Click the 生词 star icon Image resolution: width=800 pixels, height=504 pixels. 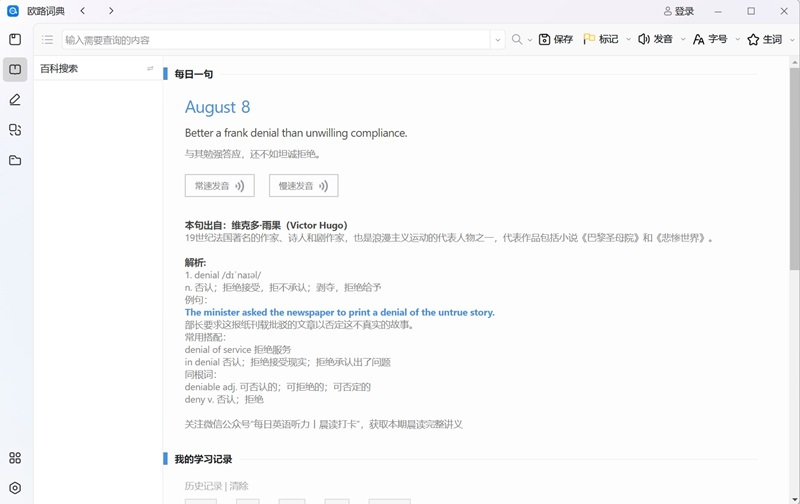click(753, 40)
